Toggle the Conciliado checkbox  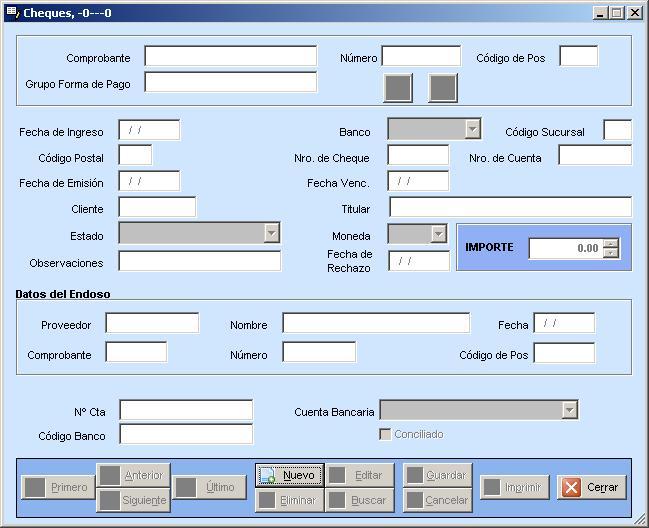386,434
